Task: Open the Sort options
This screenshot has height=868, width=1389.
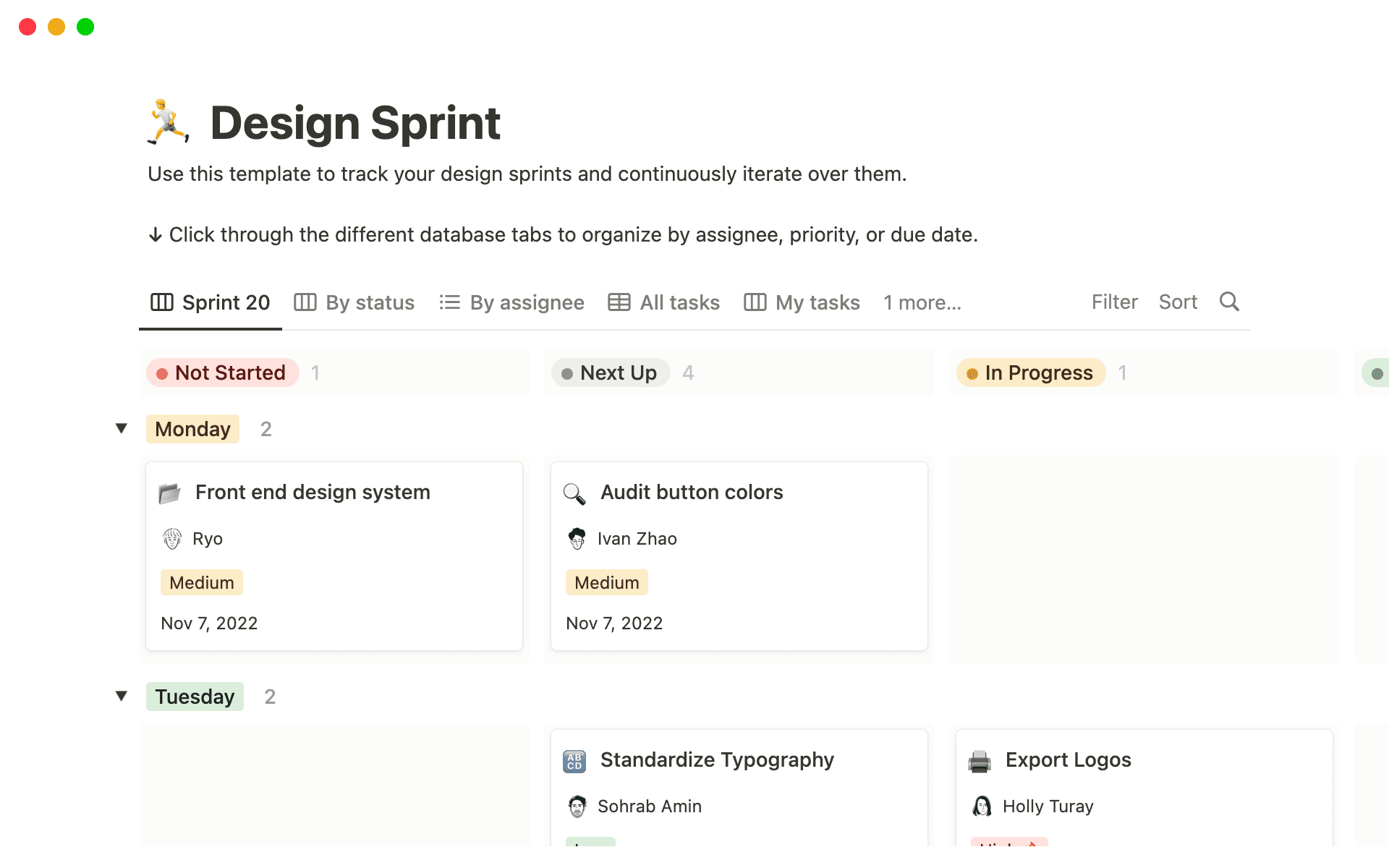Action: tap(1178, 302)
